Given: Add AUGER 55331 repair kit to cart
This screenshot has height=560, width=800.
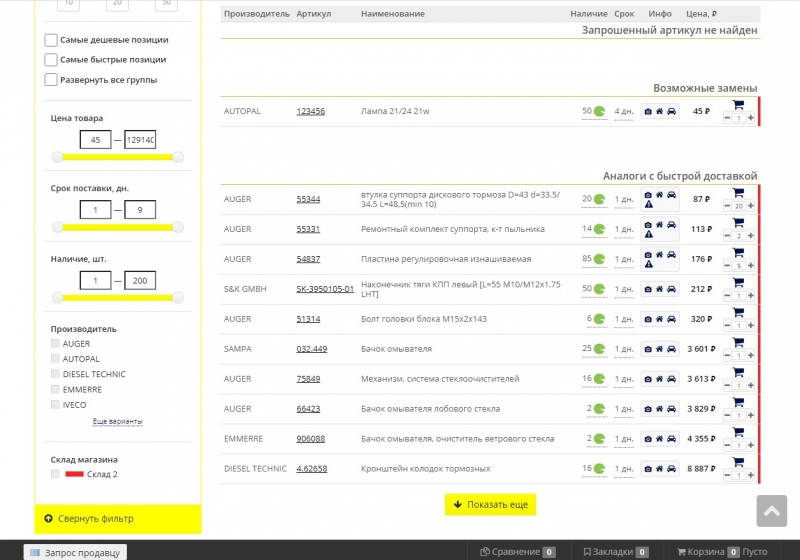Looking at the screenshot, I should (x=738, y=223).
